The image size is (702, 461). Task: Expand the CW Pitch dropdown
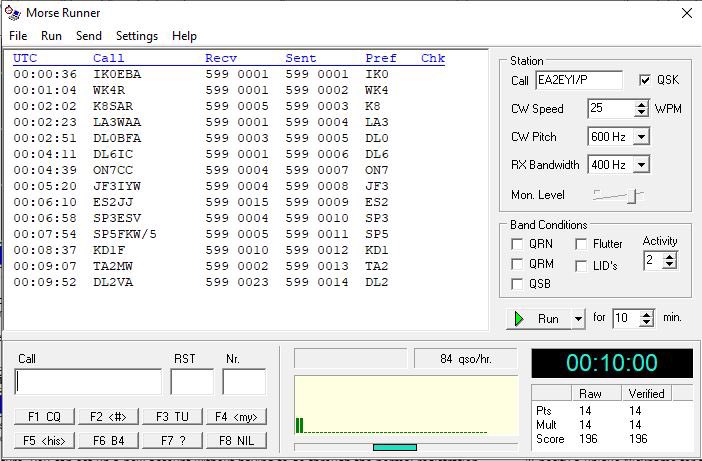[x=641, y=137]
